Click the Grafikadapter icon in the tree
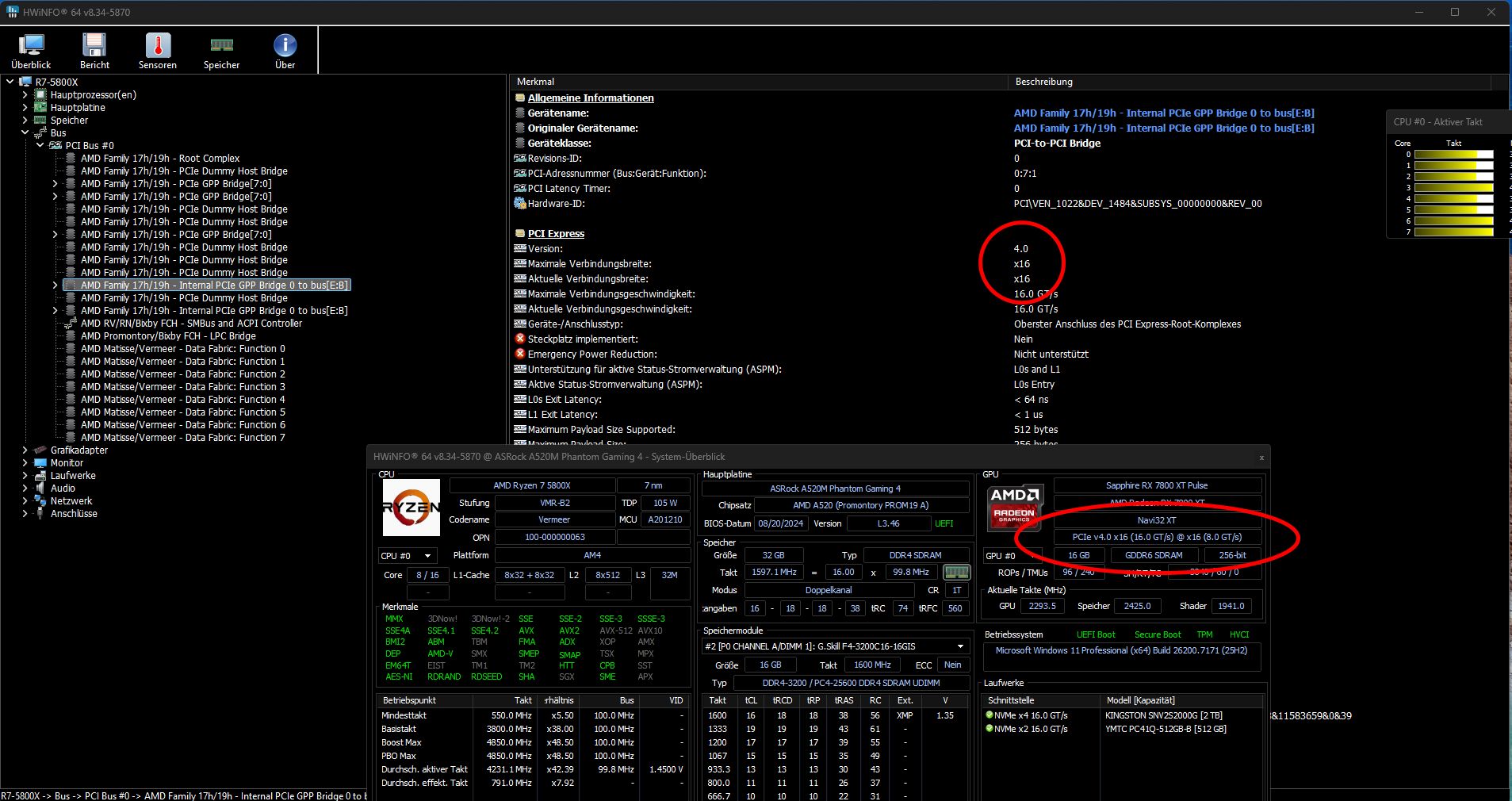The width and height of the screenshot is (1512, 801). click(x=40, y=450)
